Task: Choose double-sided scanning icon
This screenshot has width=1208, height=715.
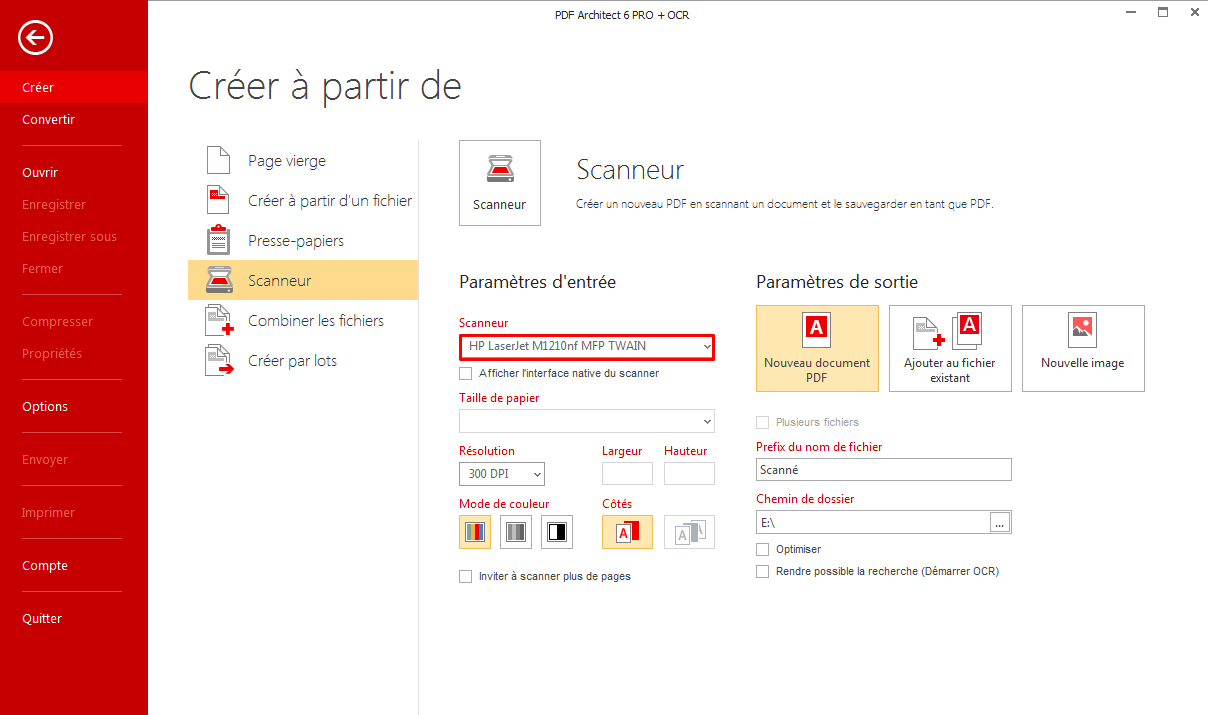Action: 690,532
